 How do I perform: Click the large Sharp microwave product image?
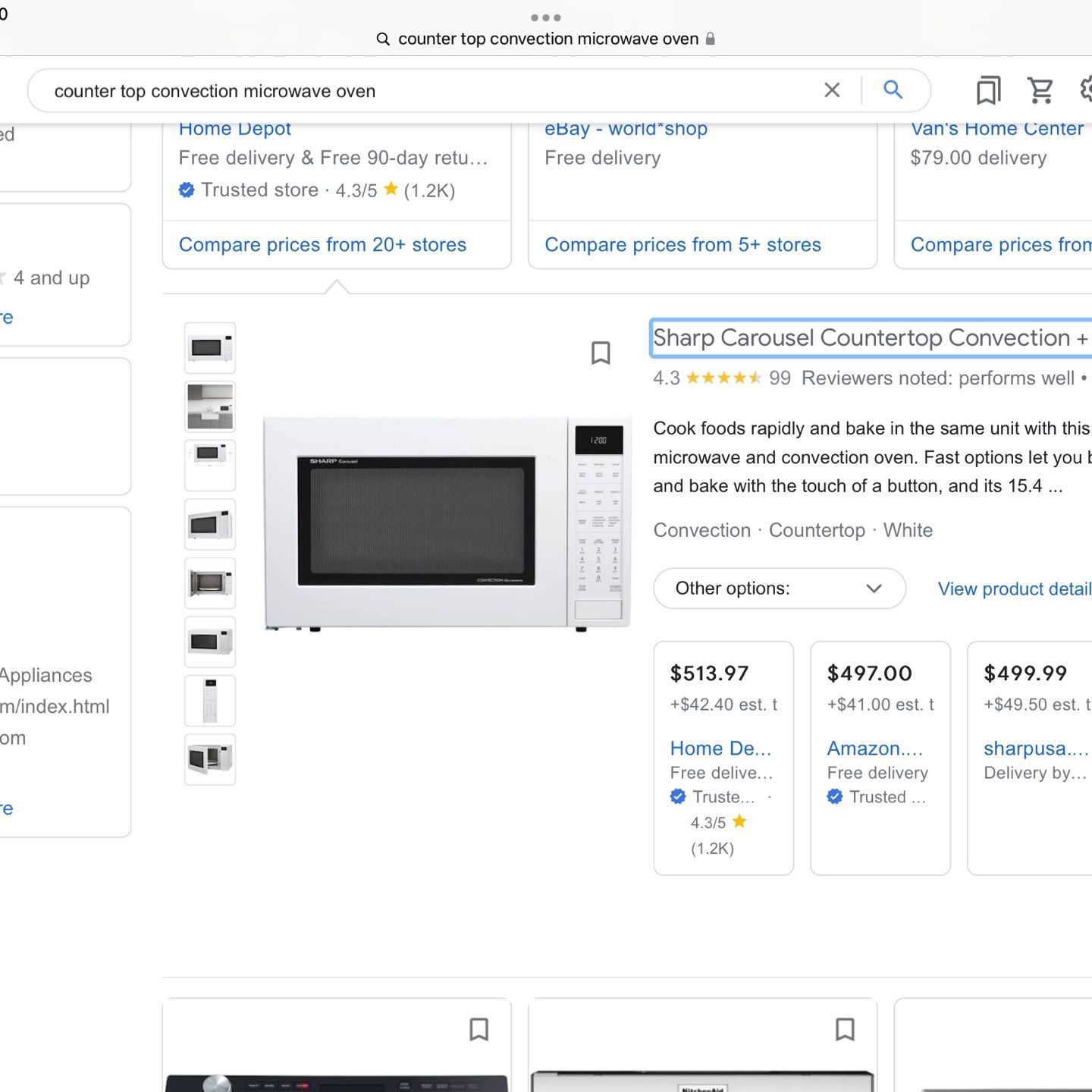tap(447, 523)
